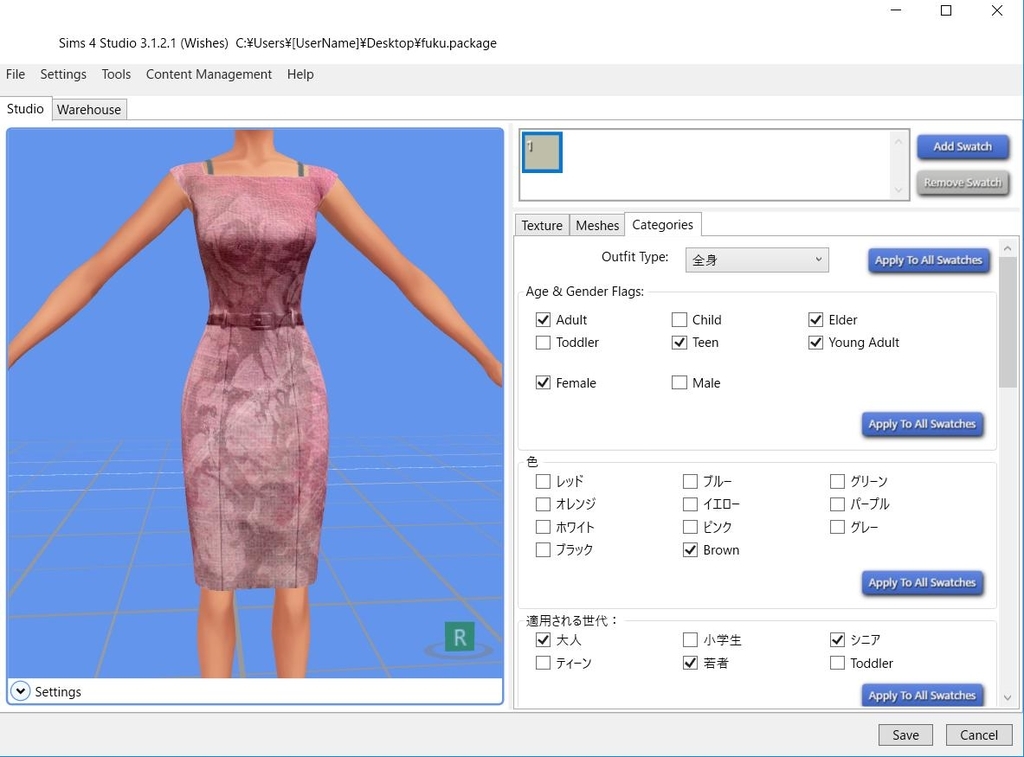Open the Outfit Type dropdown
The image size is (1024, 757).
[756, 260]
